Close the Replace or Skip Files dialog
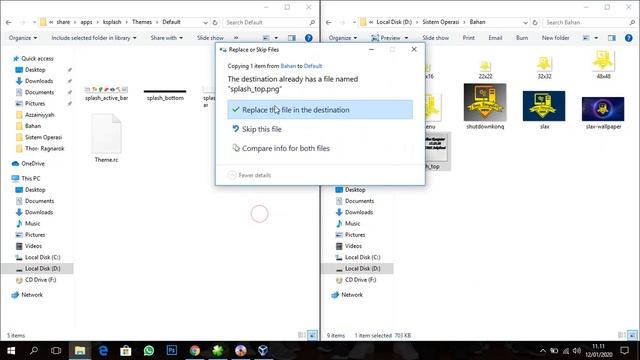Viewport: 640px width, 360px height. (414, 49)
